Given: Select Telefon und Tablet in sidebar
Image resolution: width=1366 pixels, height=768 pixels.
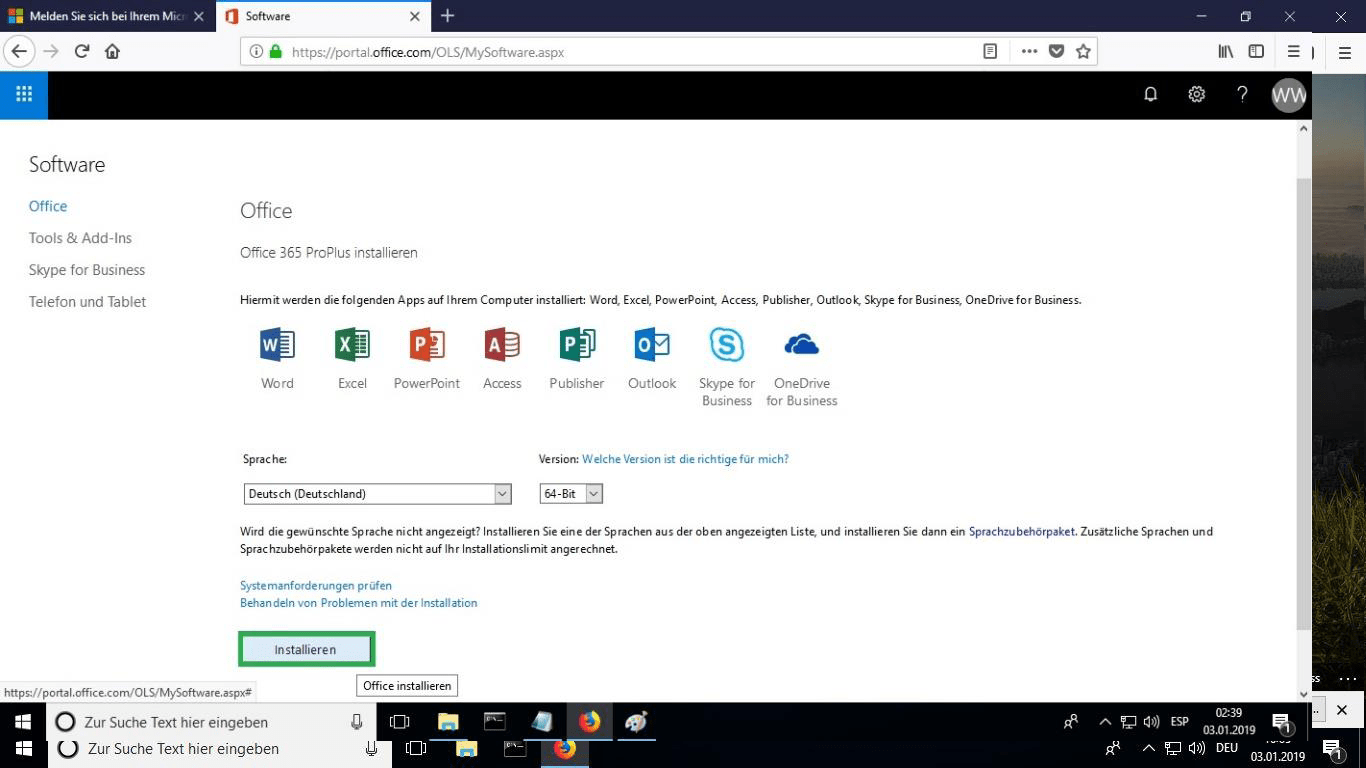Looking at the screenshot, I should [87, 302].
